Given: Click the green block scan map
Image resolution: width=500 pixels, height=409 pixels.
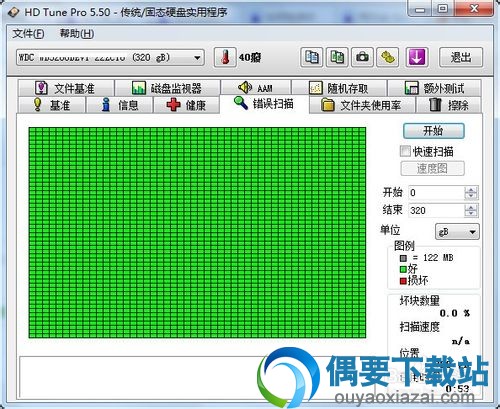Looking at the screenshot, I should point(197,233).
